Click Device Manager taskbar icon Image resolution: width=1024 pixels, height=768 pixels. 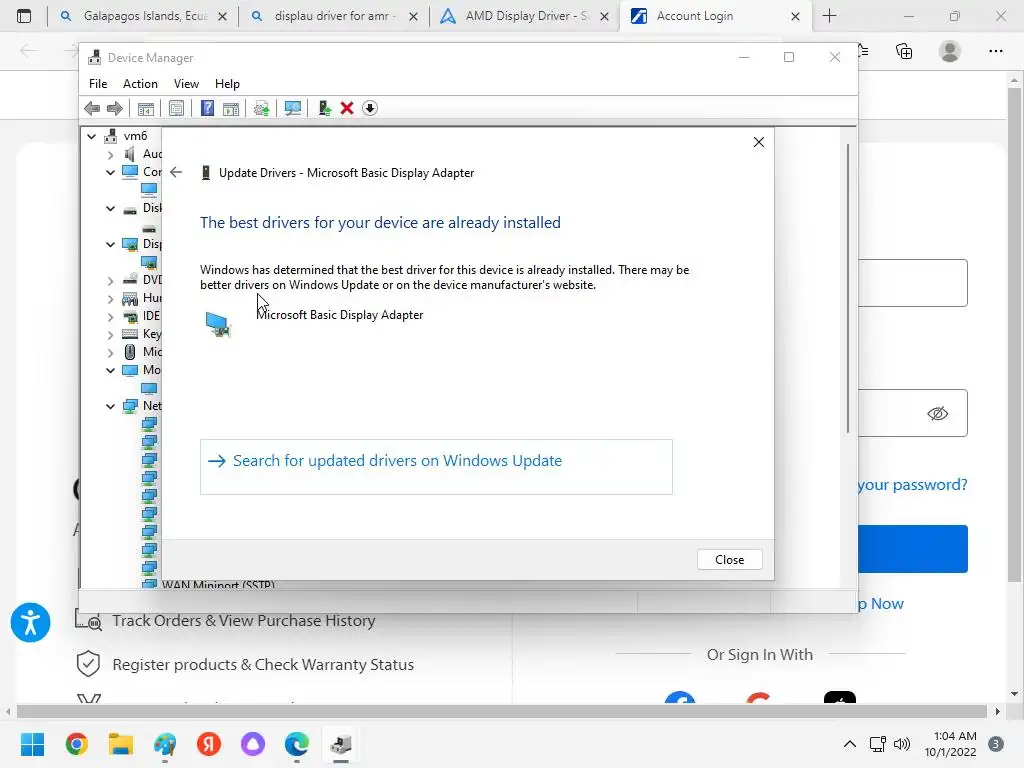pos(341,744)
